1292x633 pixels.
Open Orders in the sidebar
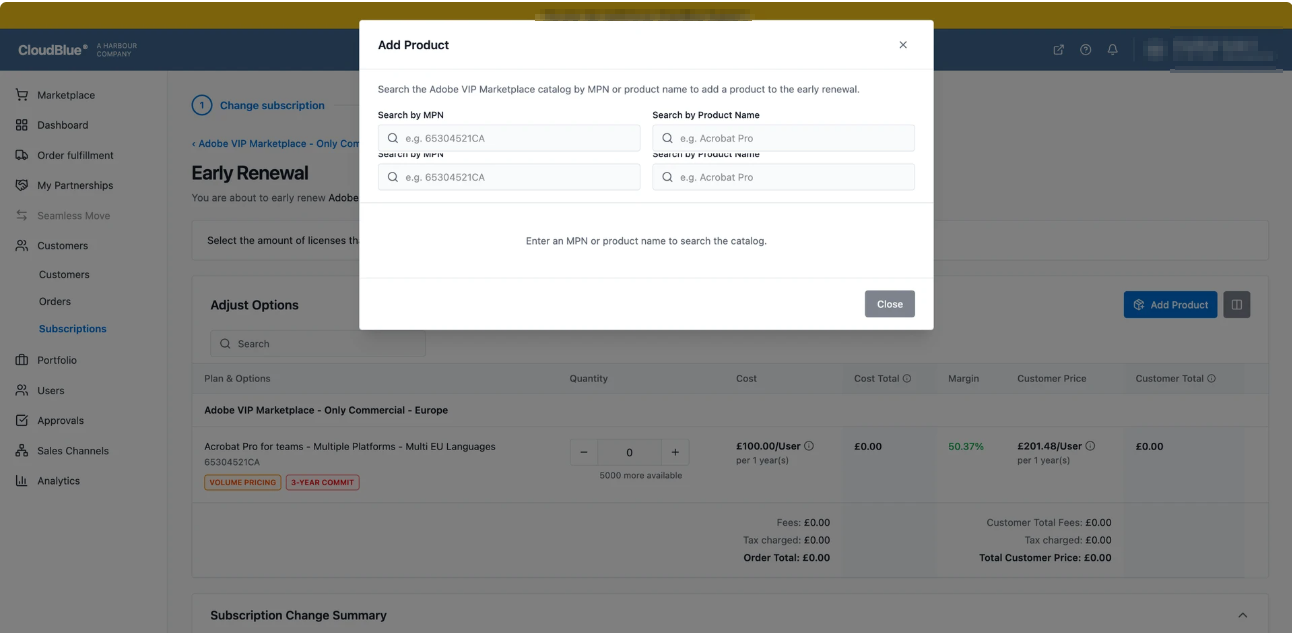tap(55, 301)
